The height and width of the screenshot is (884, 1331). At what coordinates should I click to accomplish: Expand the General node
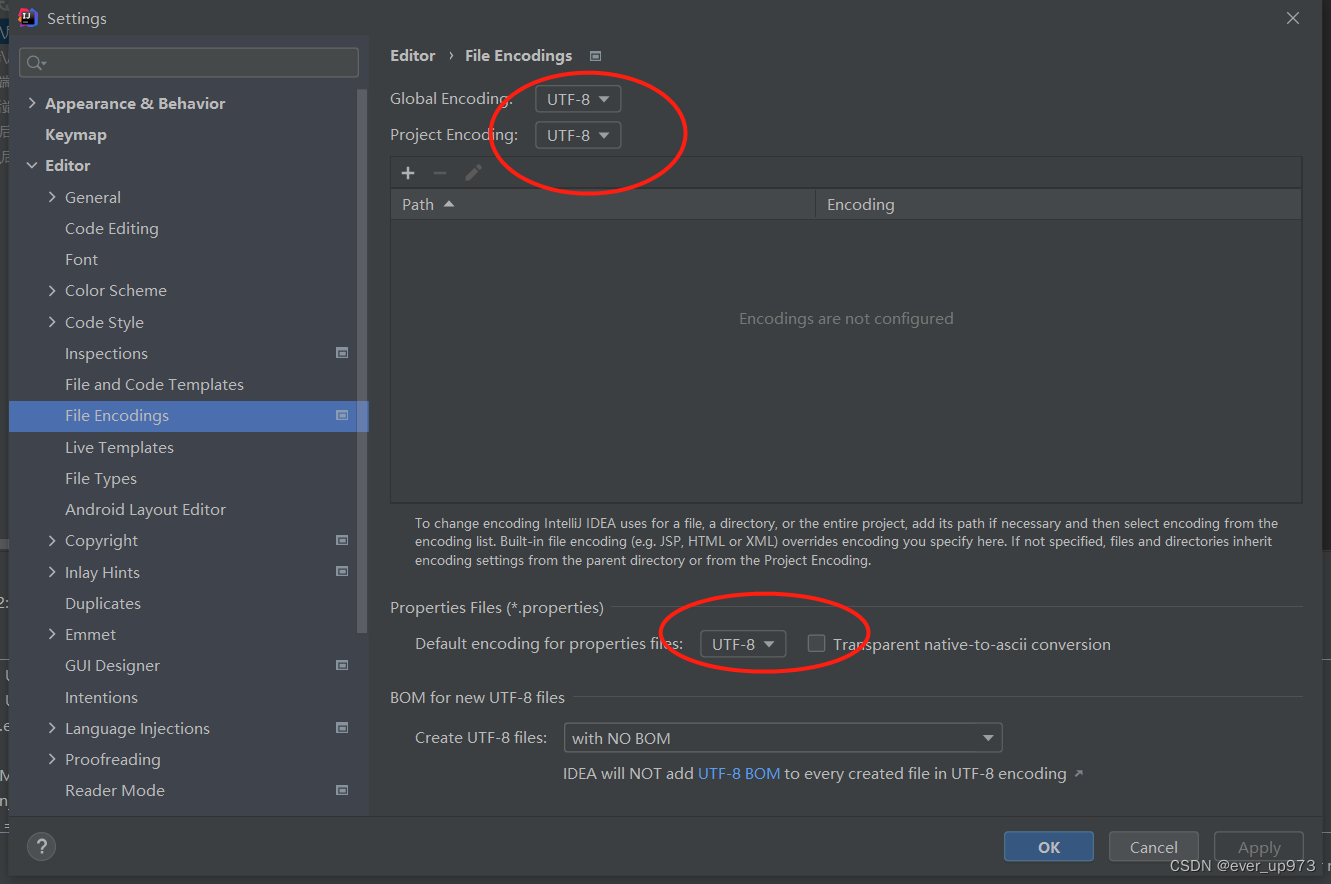52,197
